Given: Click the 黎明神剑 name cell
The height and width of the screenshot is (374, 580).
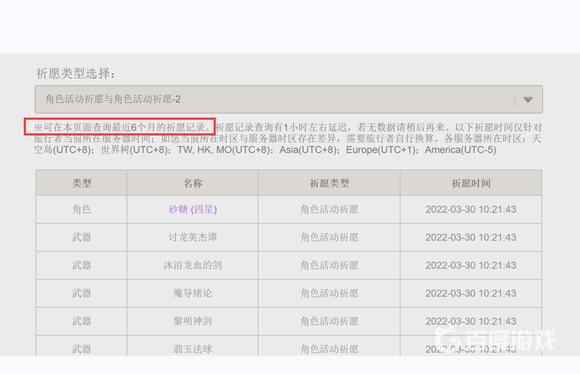Looking at the screenshot, I should pyautogui.click(x=193, y=321).
